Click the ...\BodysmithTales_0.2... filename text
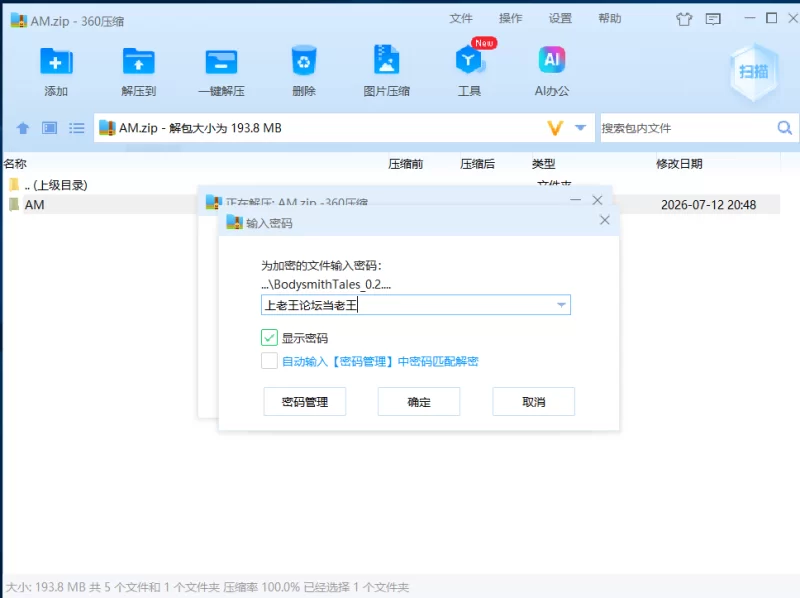This screenshot has width=800, height=598. 326,284
